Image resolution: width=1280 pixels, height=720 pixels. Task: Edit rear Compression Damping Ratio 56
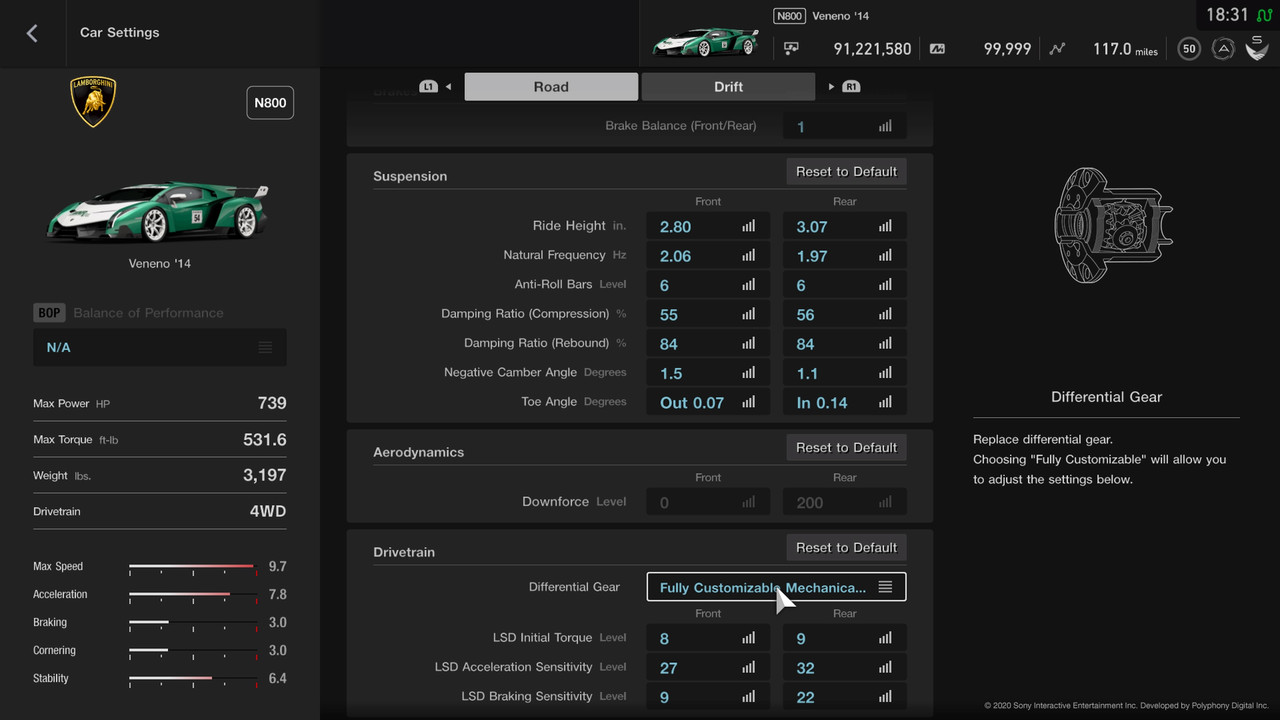(x=845, y=314)
